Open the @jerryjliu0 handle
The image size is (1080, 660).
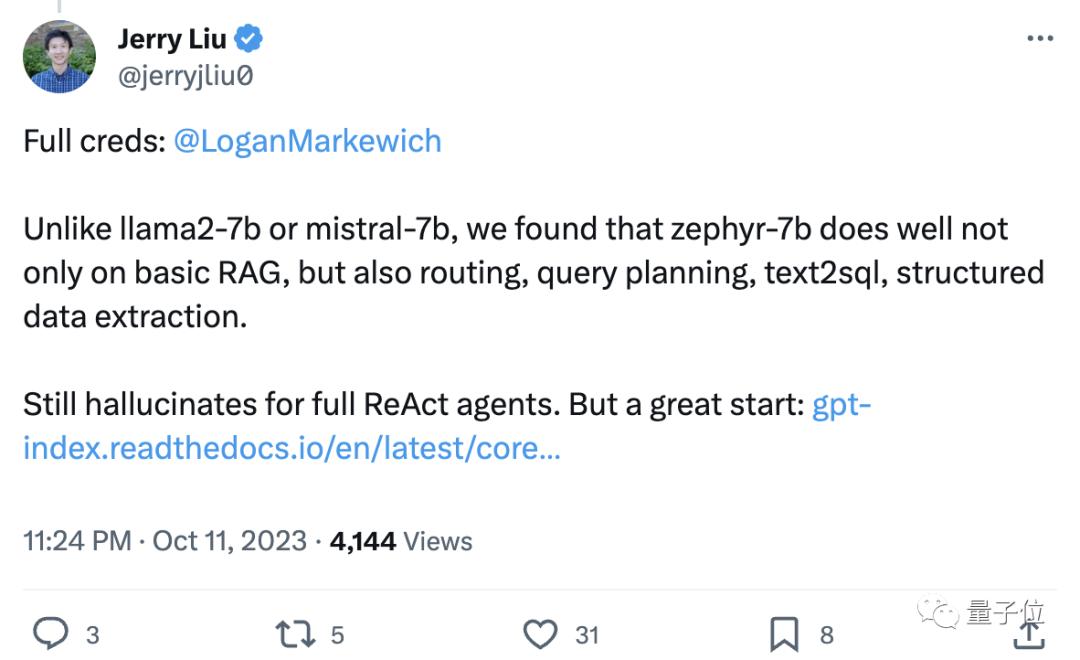click(185, 76)
